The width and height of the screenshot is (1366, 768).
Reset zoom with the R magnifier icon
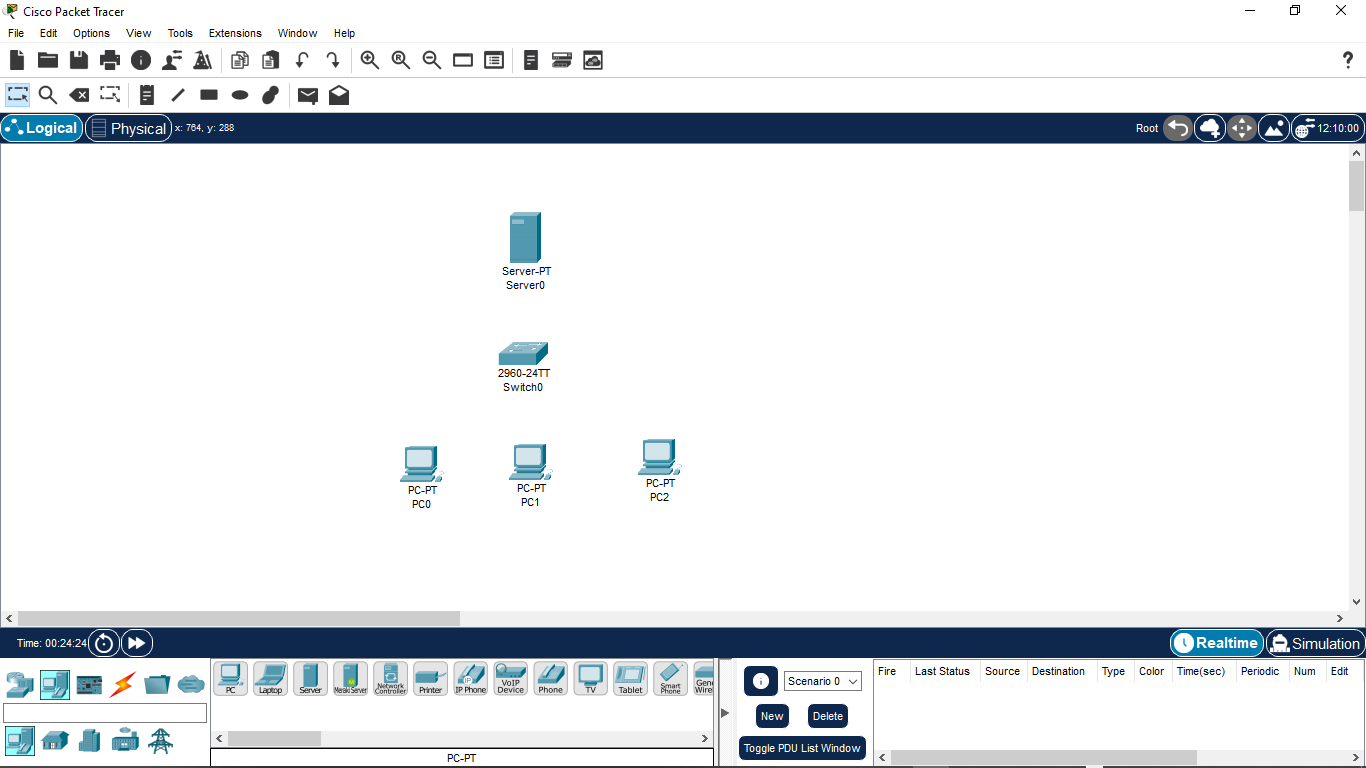(401, 60)
